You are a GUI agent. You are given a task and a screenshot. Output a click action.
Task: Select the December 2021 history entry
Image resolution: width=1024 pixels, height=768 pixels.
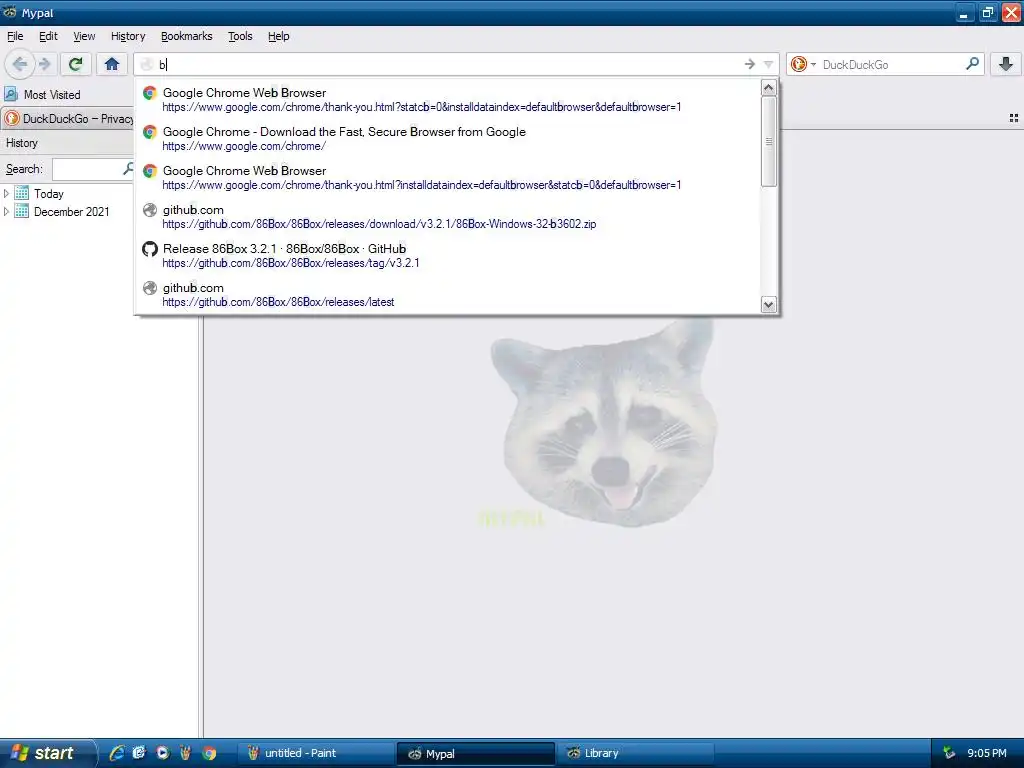71,212
